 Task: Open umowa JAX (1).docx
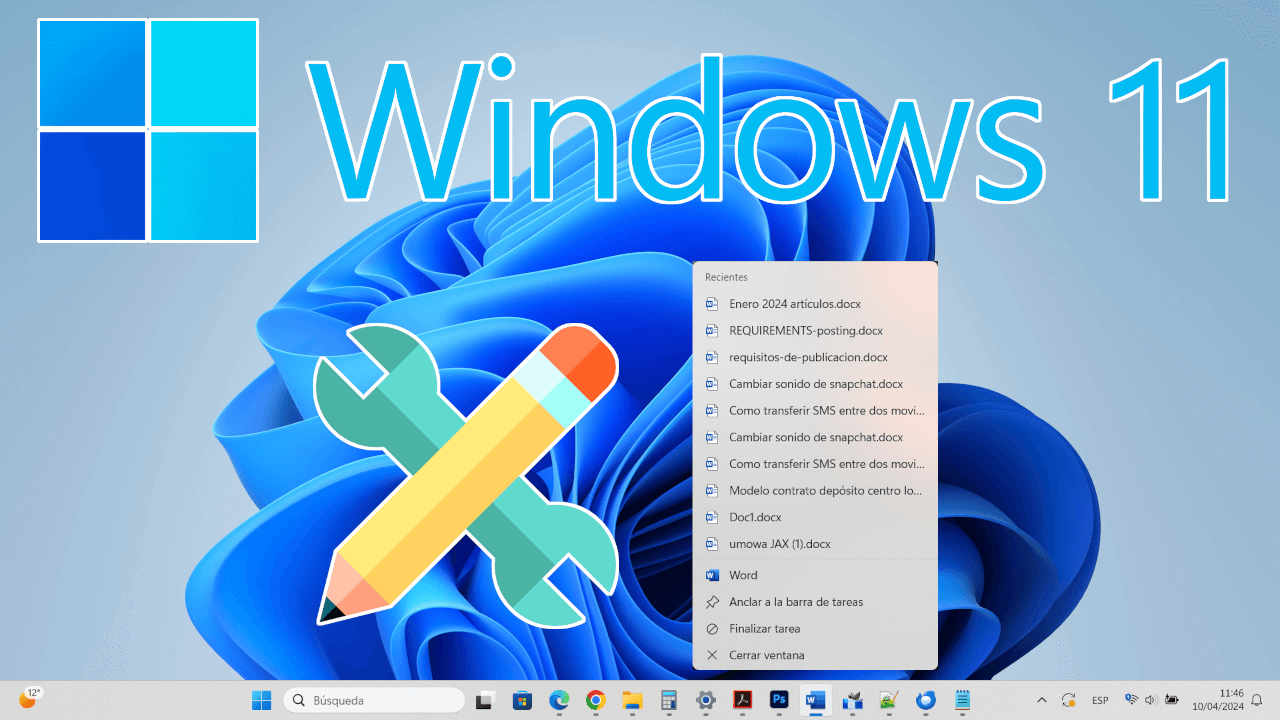(815, 544)
